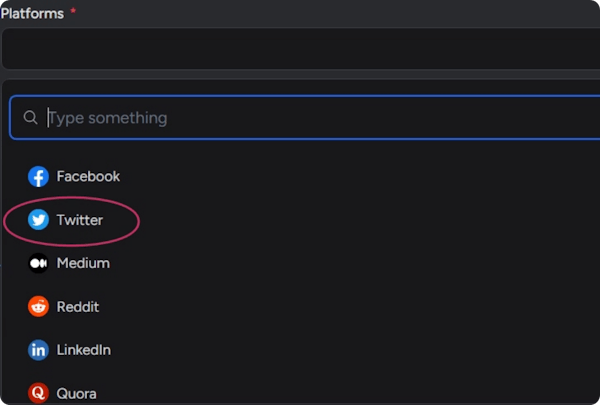Viewport: 600px width, 405px height.
Task: Click the Reddit alien icon
Action: click(38, 307)
